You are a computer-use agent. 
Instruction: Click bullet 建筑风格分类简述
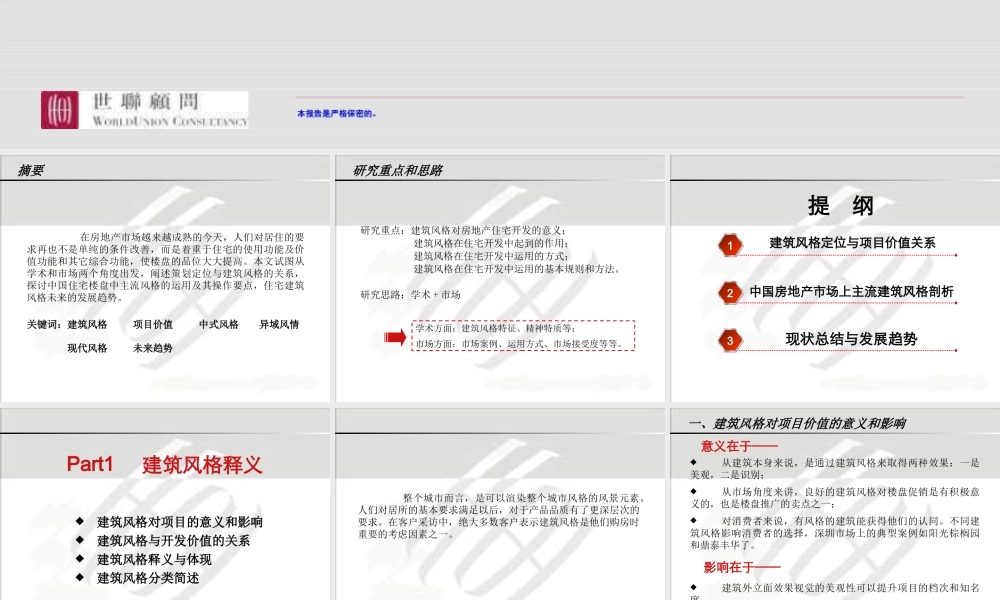[x=148, y=578]
